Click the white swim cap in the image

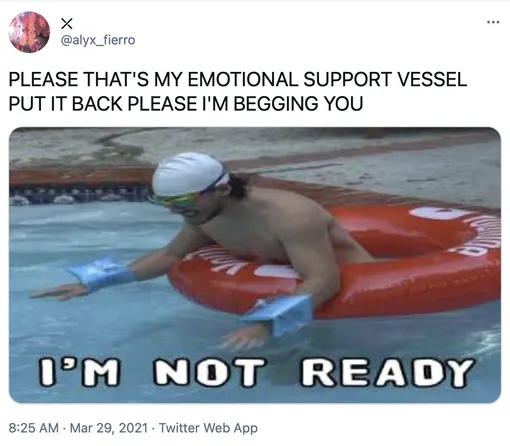point(189,174)
